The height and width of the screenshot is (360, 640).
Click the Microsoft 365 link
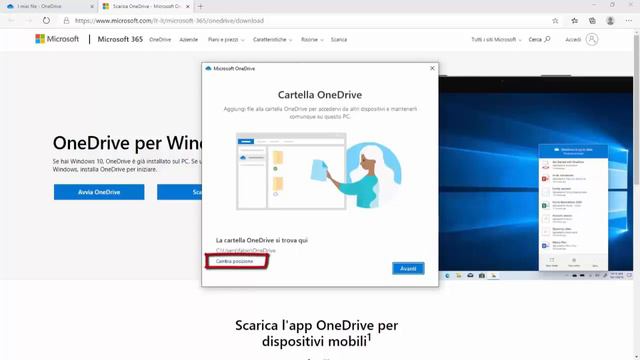coord(120,39)
